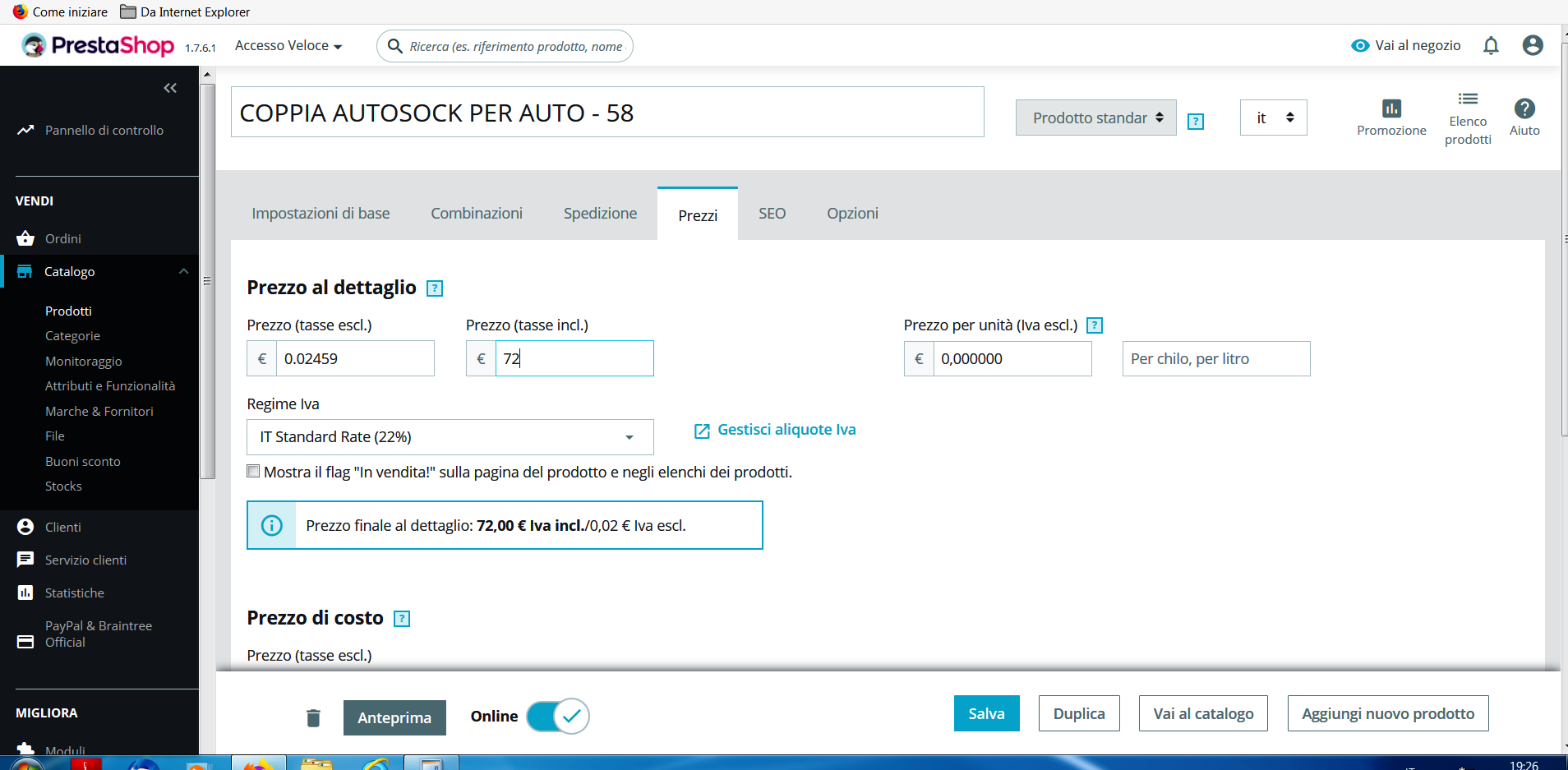
Task: Click the Duplica button
Action: point(1079,713)
